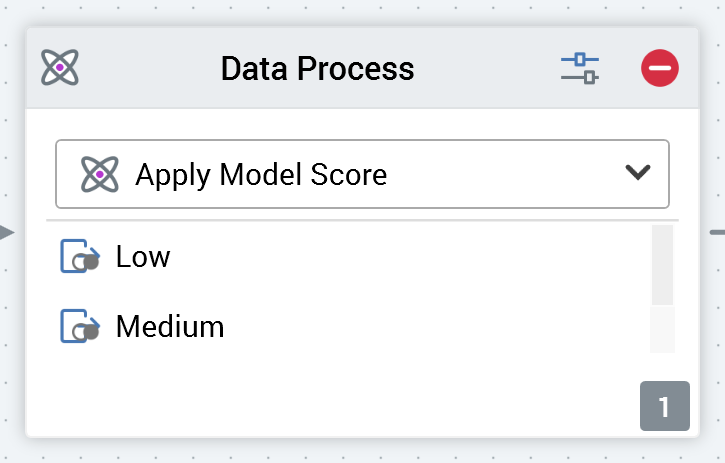Click the scrollbar track below the thumb
This screenshot has width=725, height=463.
662,330
